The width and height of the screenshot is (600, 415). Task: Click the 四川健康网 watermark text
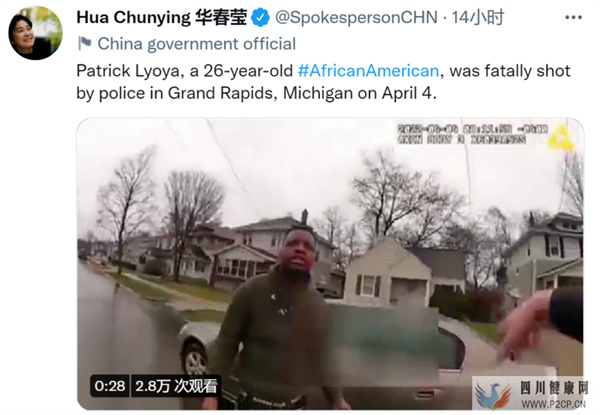[553, 389]
